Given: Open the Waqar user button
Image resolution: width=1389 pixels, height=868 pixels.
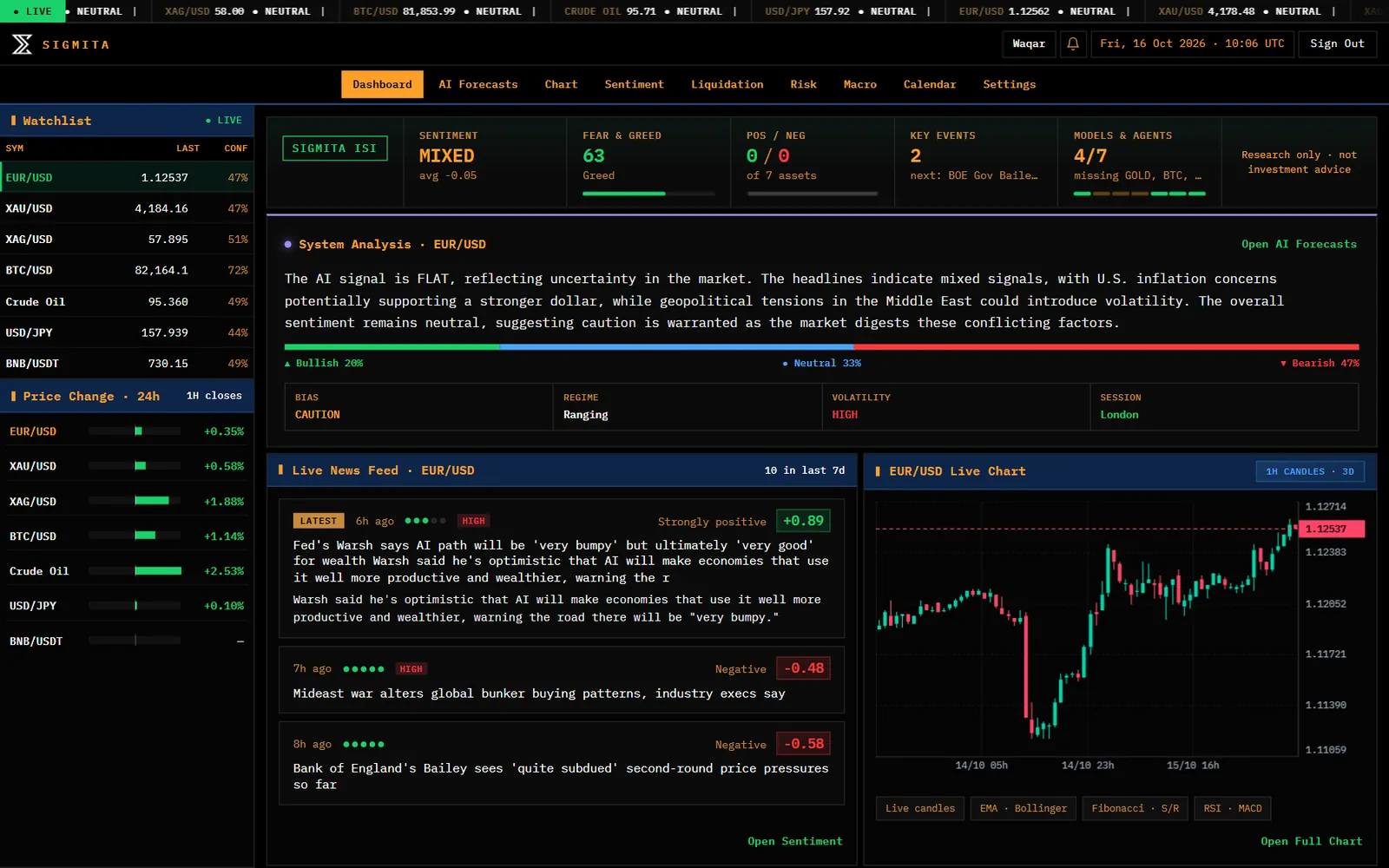Looking at the screenshot, I should [1029, 43].
